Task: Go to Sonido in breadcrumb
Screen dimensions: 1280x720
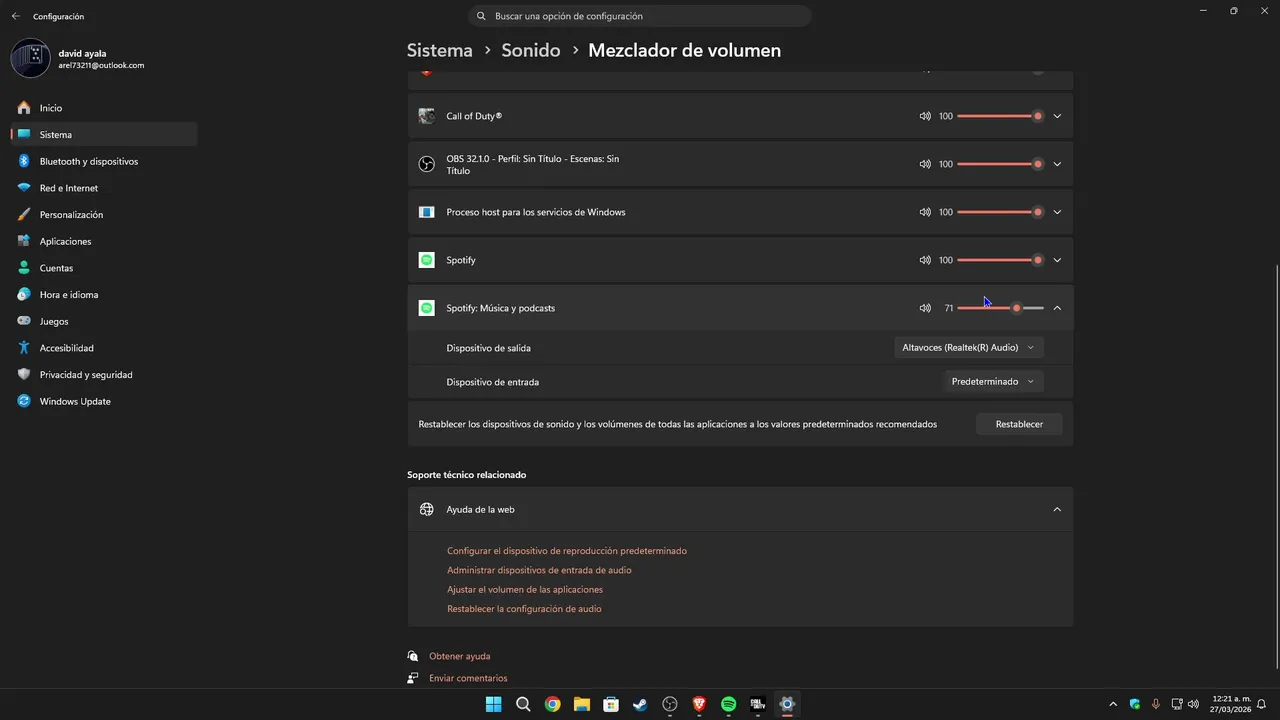Action: coord(530,50)
